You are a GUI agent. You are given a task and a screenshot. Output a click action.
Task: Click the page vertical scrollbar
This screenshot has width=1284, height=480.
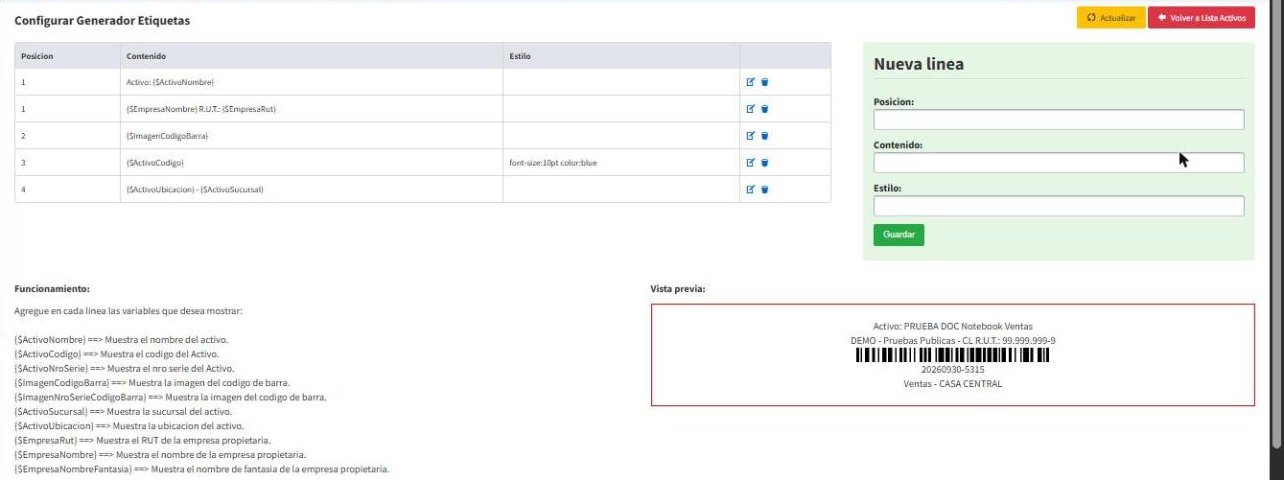(1276, 225)
